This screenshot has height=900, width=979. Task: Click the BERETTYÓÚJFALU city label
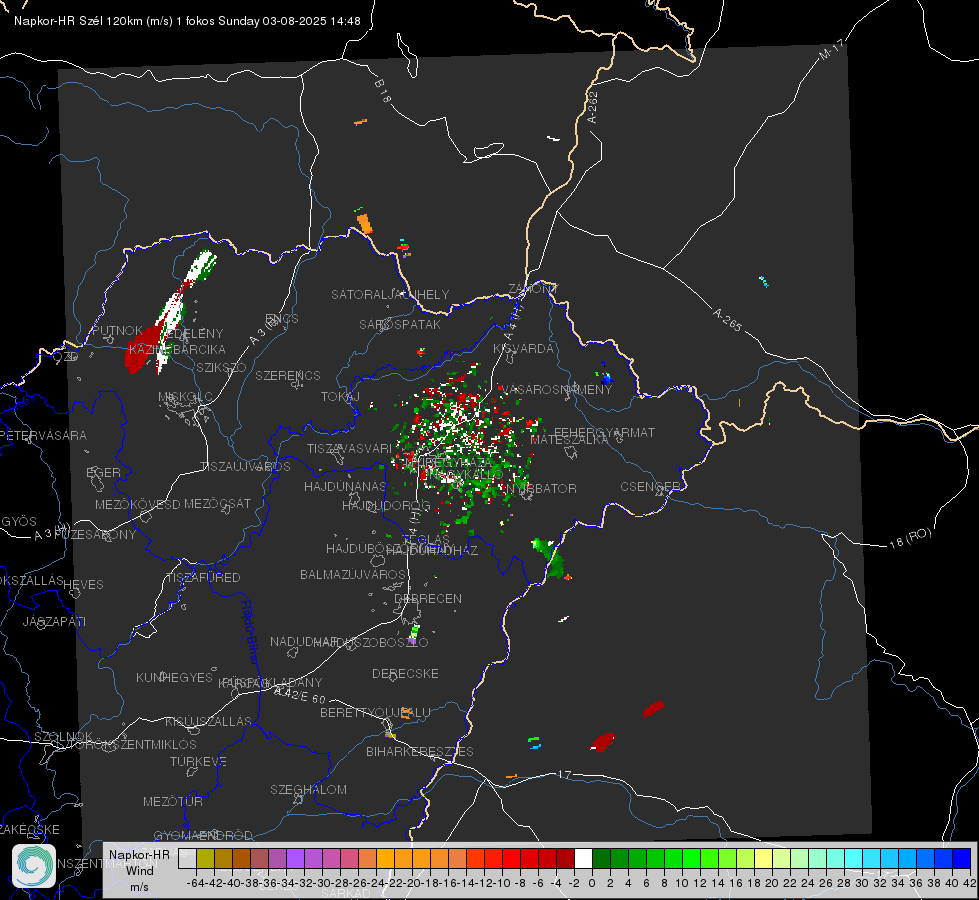375,712
